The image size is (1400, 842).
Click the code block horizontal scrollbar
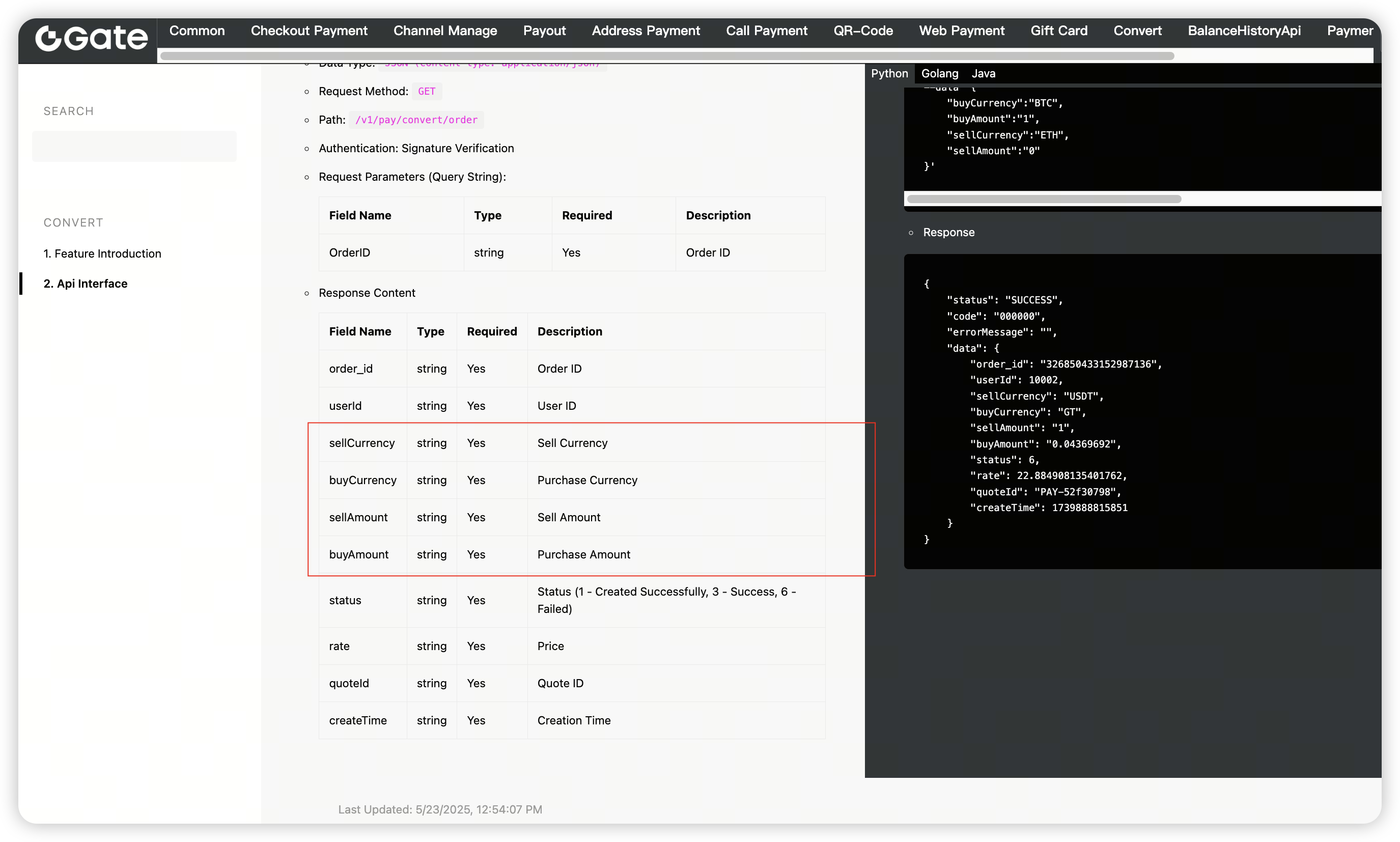tap(1044, 199)
